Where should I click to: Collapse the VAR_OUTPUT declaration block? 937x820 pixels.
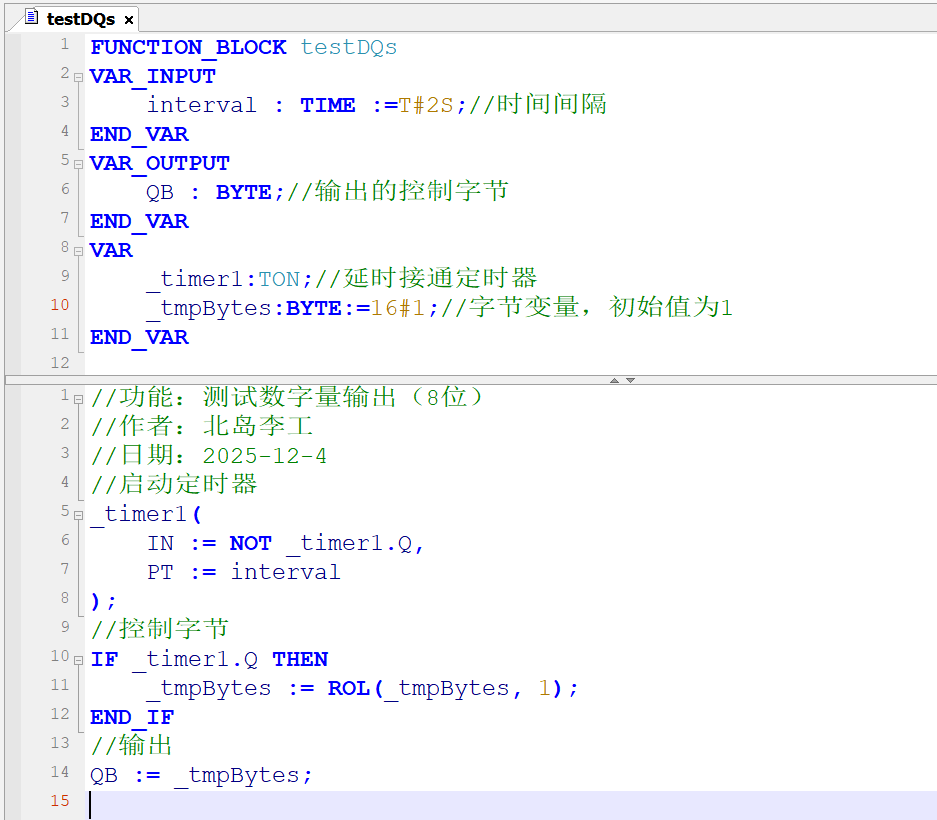[78, 162]
